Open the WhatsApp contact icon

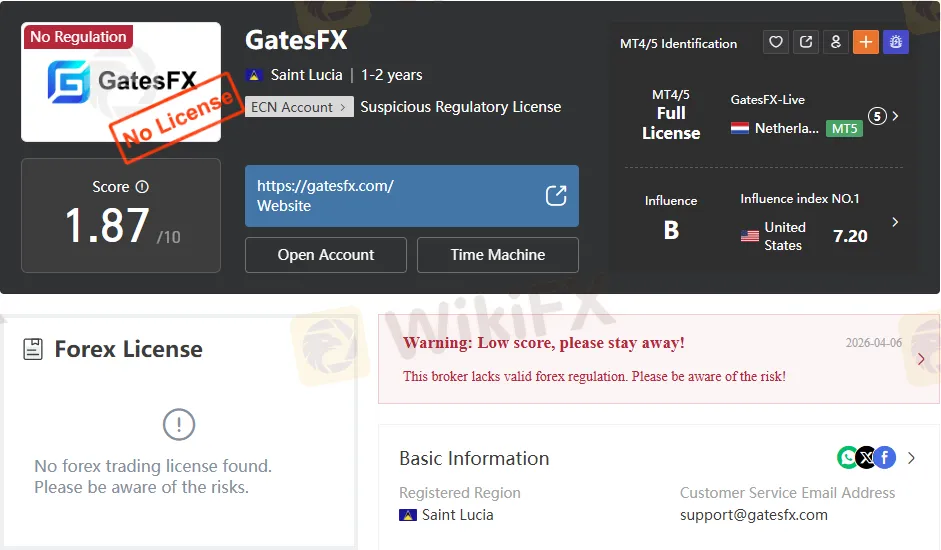coord(847,458)
